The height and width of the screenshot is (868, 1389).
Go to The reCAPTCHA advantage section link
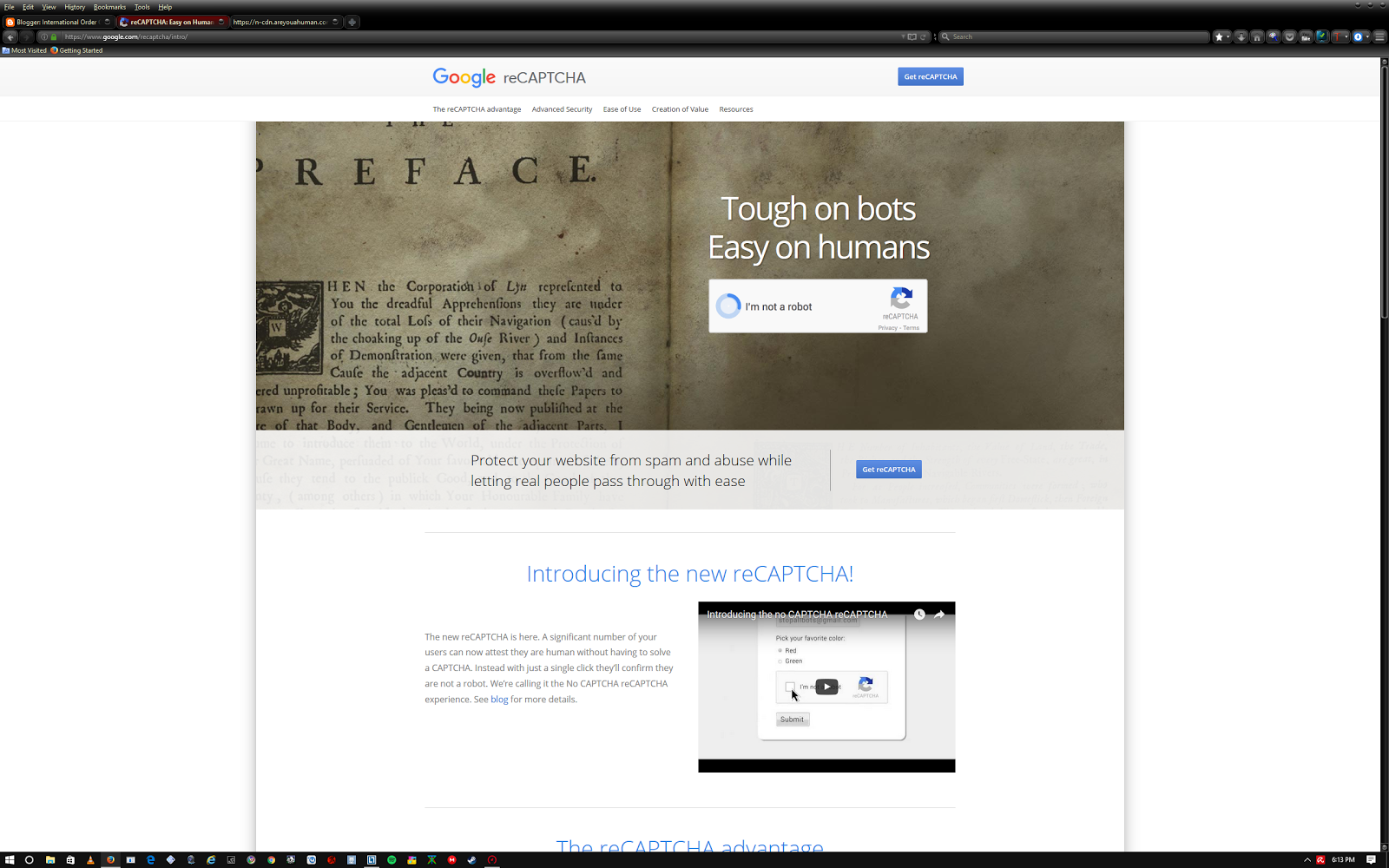477,109
